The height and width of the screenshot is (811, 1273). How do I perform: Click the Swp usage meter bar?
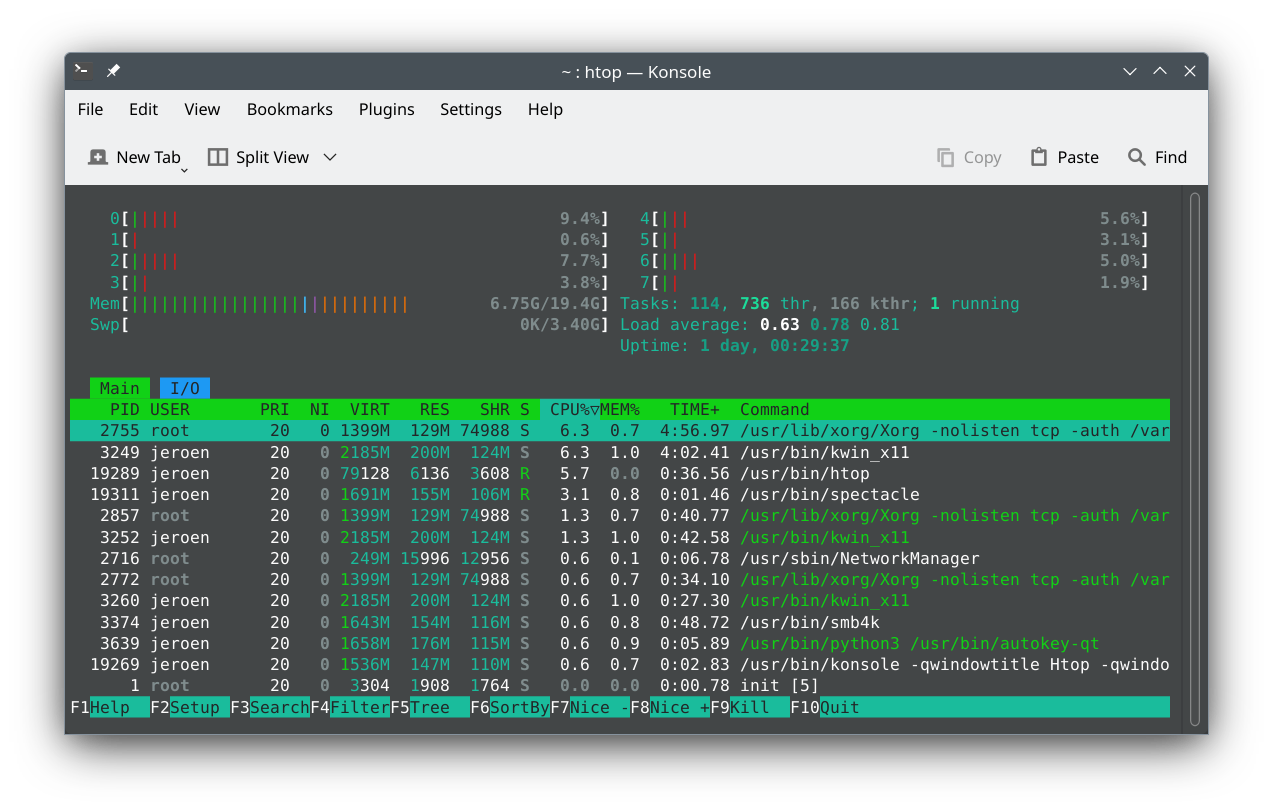pyautogui.click(x=349, y=324)
